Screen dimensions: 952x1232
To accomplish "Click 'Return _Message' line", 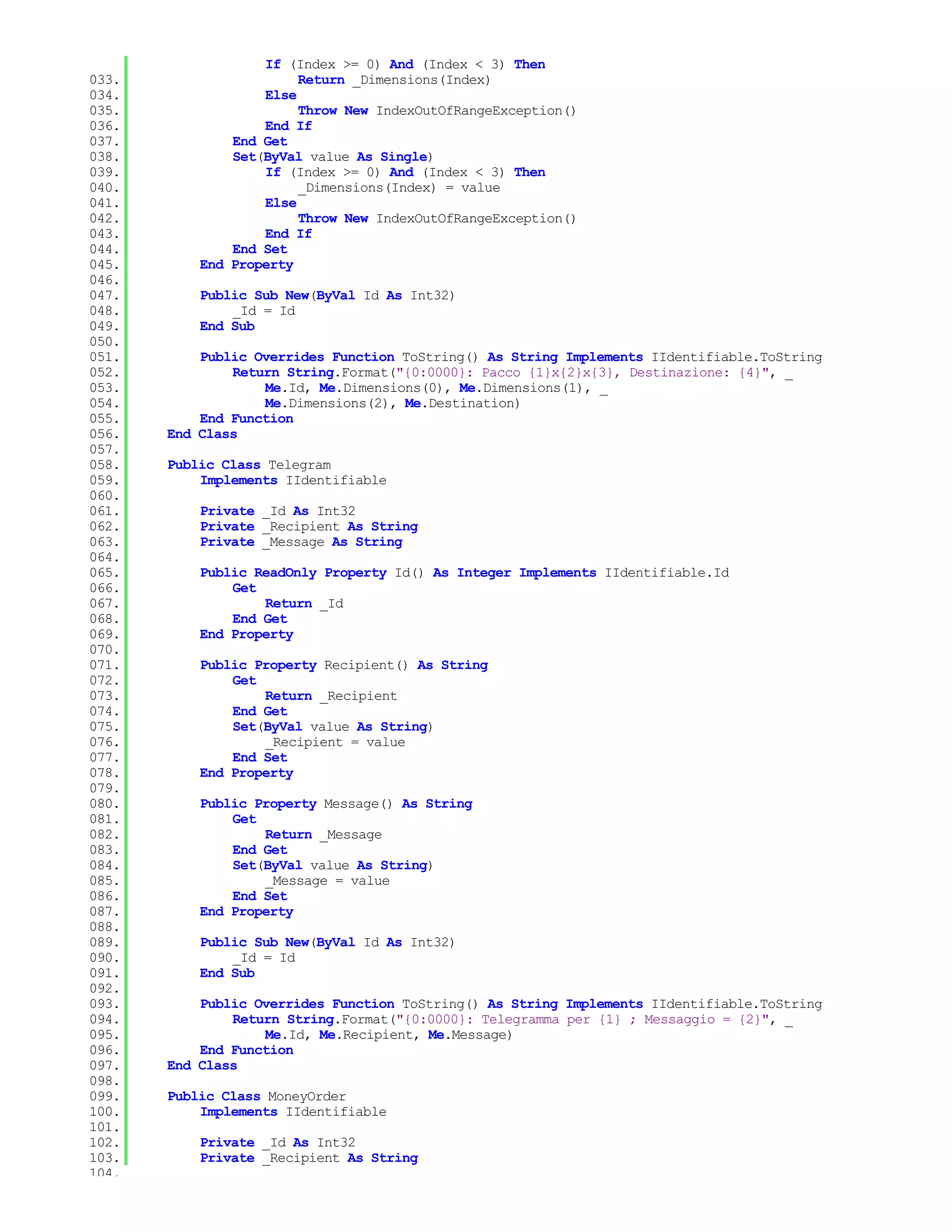I will coord(323,835).
